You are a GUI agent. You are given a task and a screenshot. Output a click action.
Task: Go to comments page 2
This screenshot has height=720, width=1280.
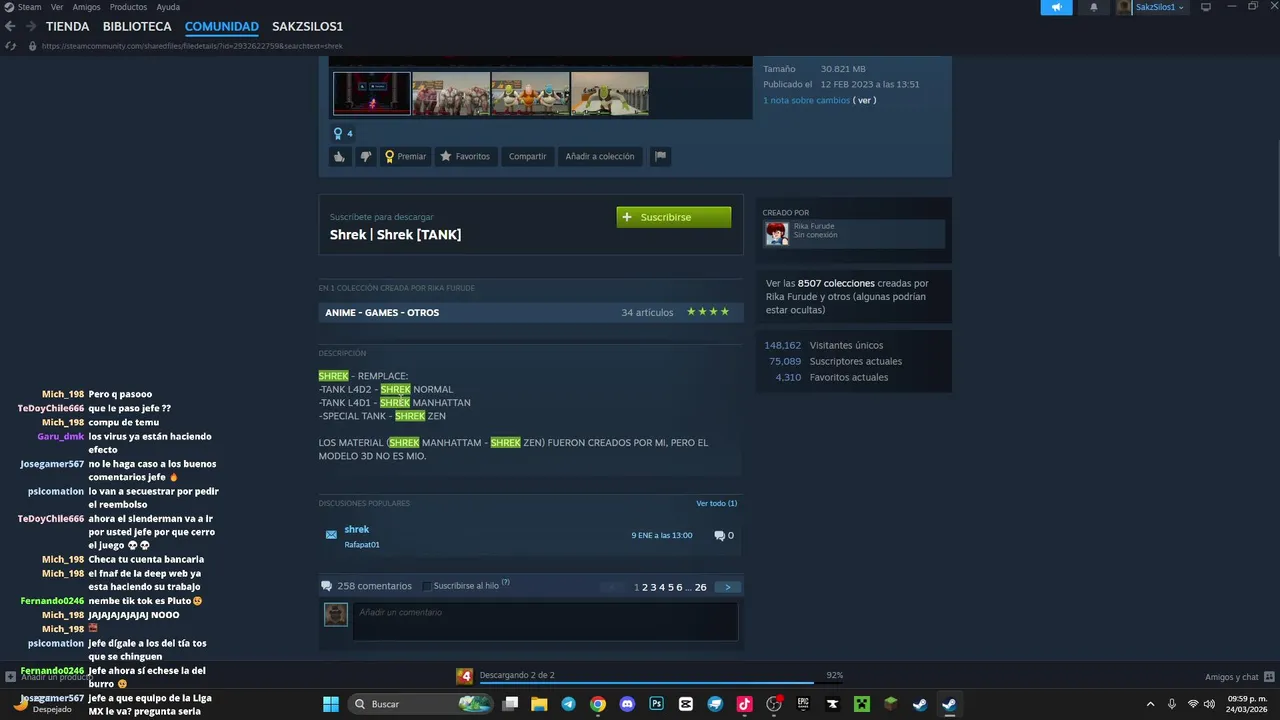645,587
